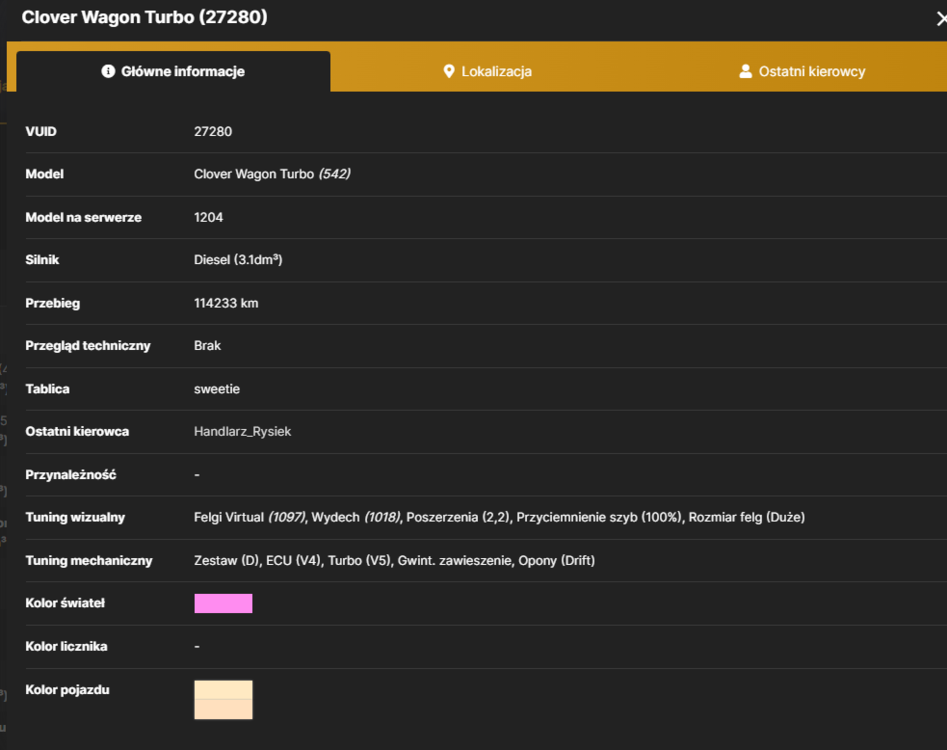
Task: Click the Tuning wizualny label
Action: (75, 517)
